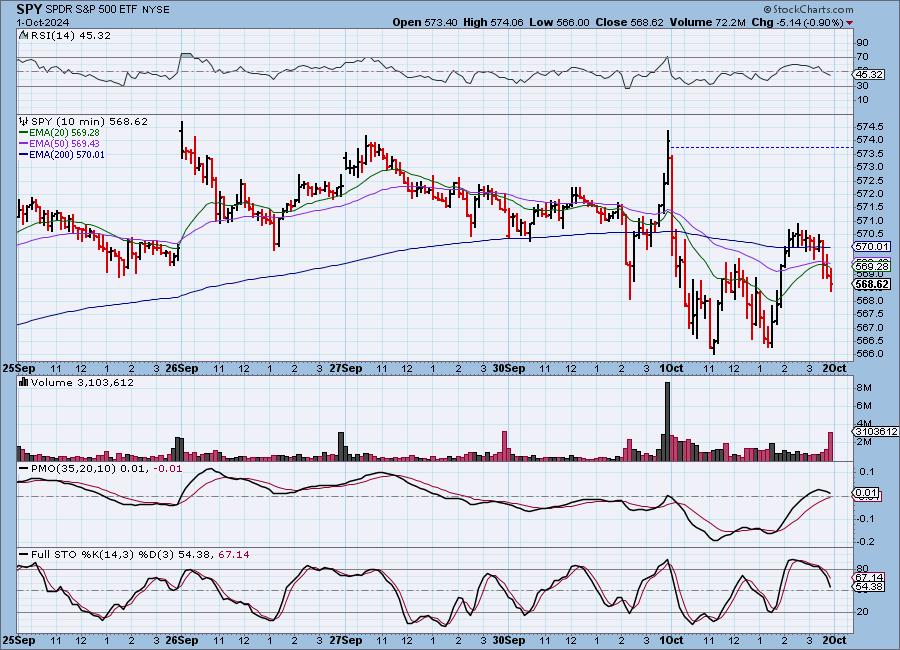
Task: Click the 45.32 value tag on RSI axis
Action: point(869,75)
